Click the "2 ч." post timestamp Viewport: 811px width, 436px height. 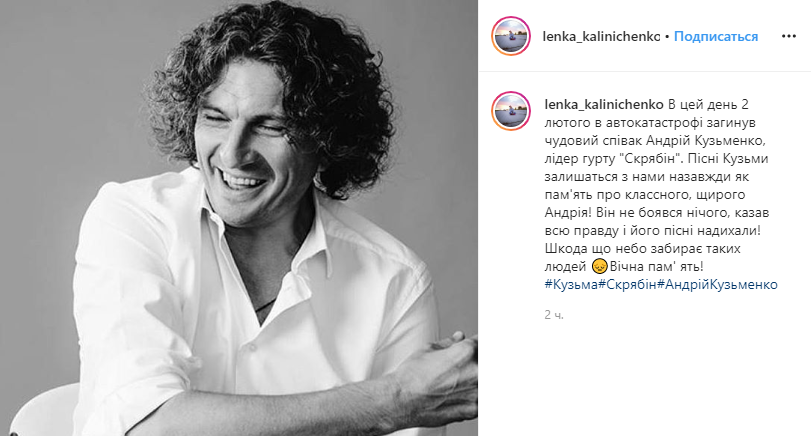pyautogui.click(x=554, y=314)
